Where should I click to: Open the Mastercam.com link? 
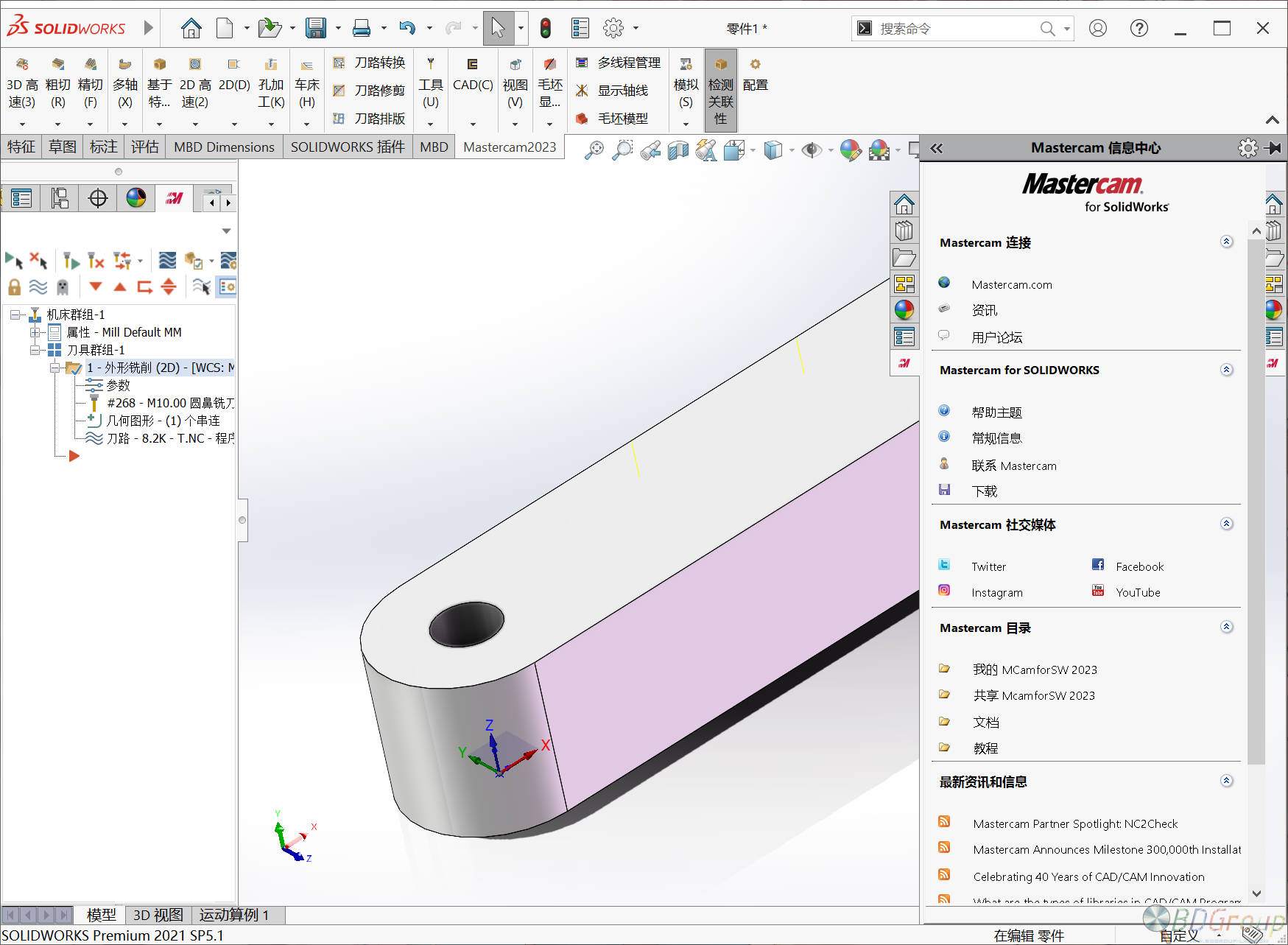coord(1012,284)
